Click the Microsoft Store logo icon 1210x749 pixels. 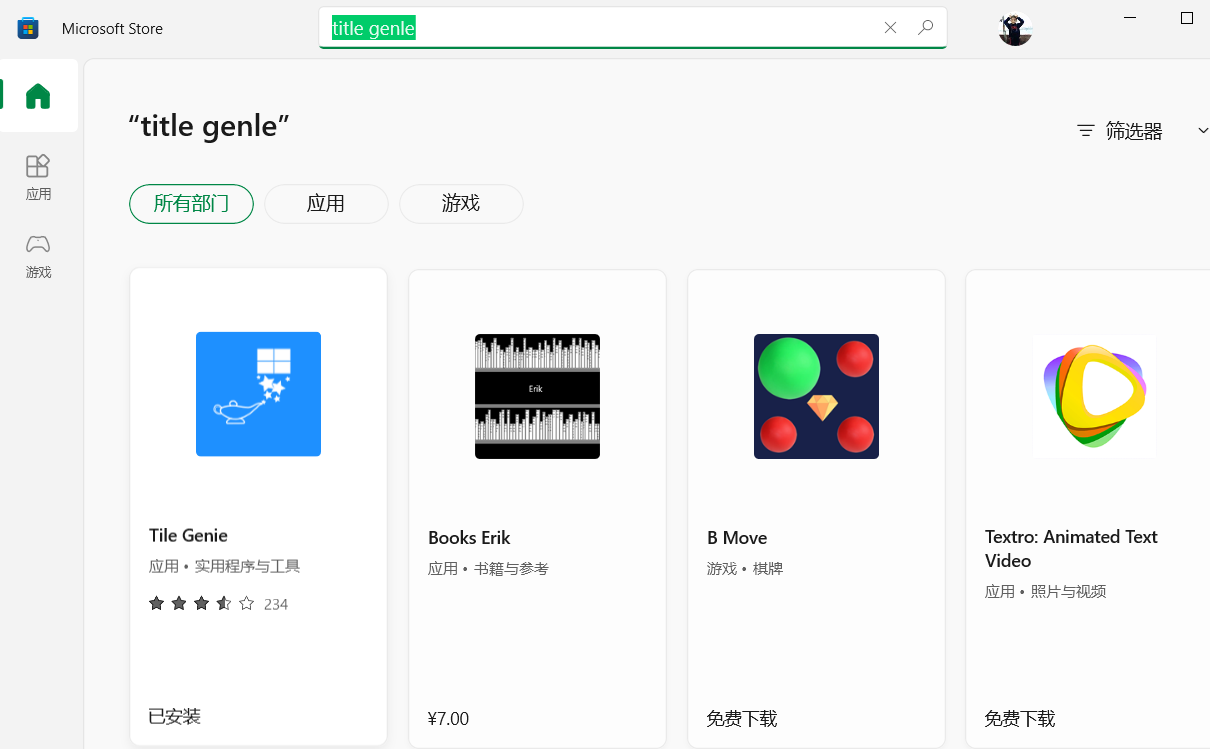tap(28, 28)
